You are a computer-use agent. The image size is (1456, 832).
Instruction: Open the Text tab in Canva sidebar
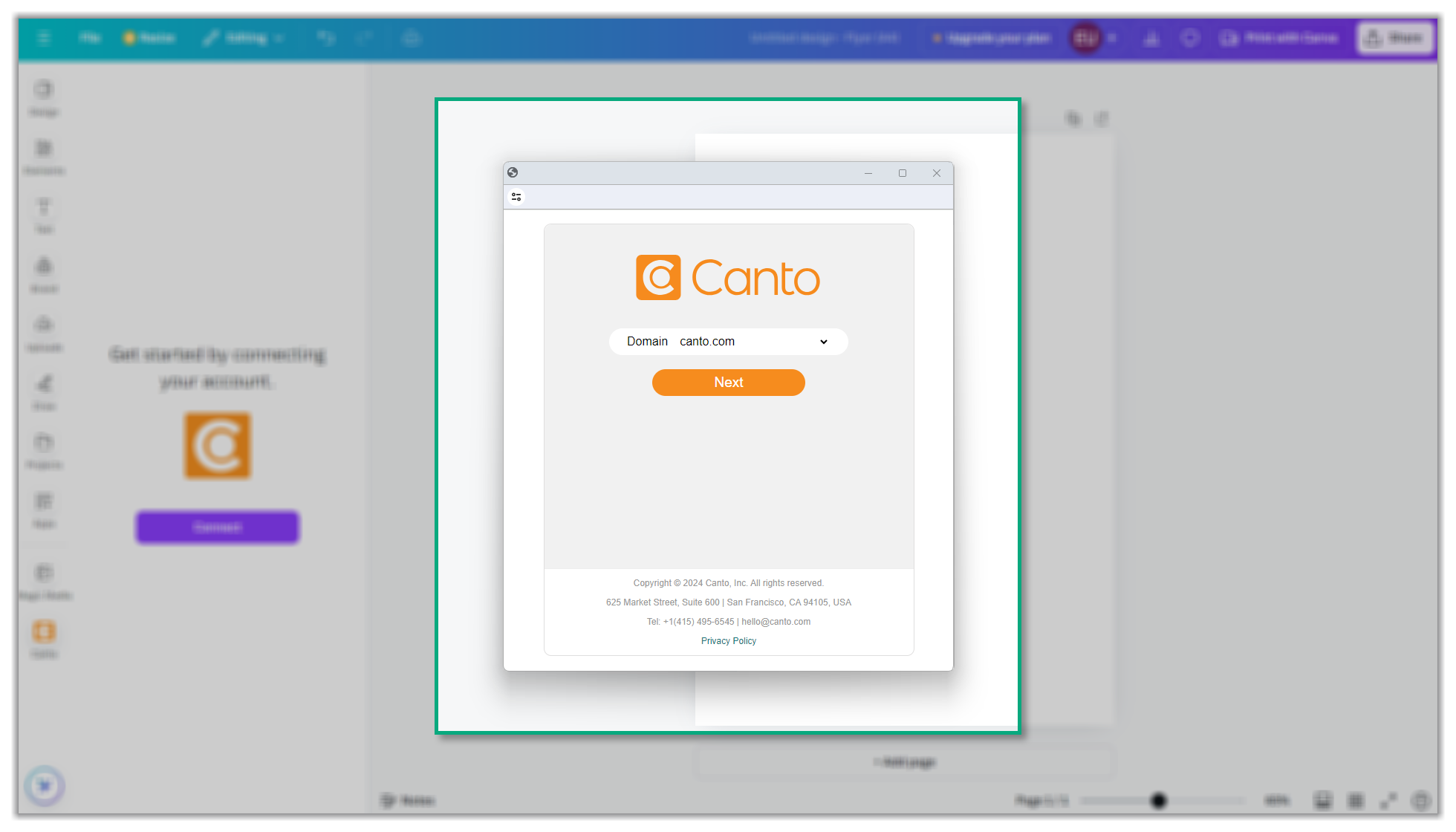point(44,215)
